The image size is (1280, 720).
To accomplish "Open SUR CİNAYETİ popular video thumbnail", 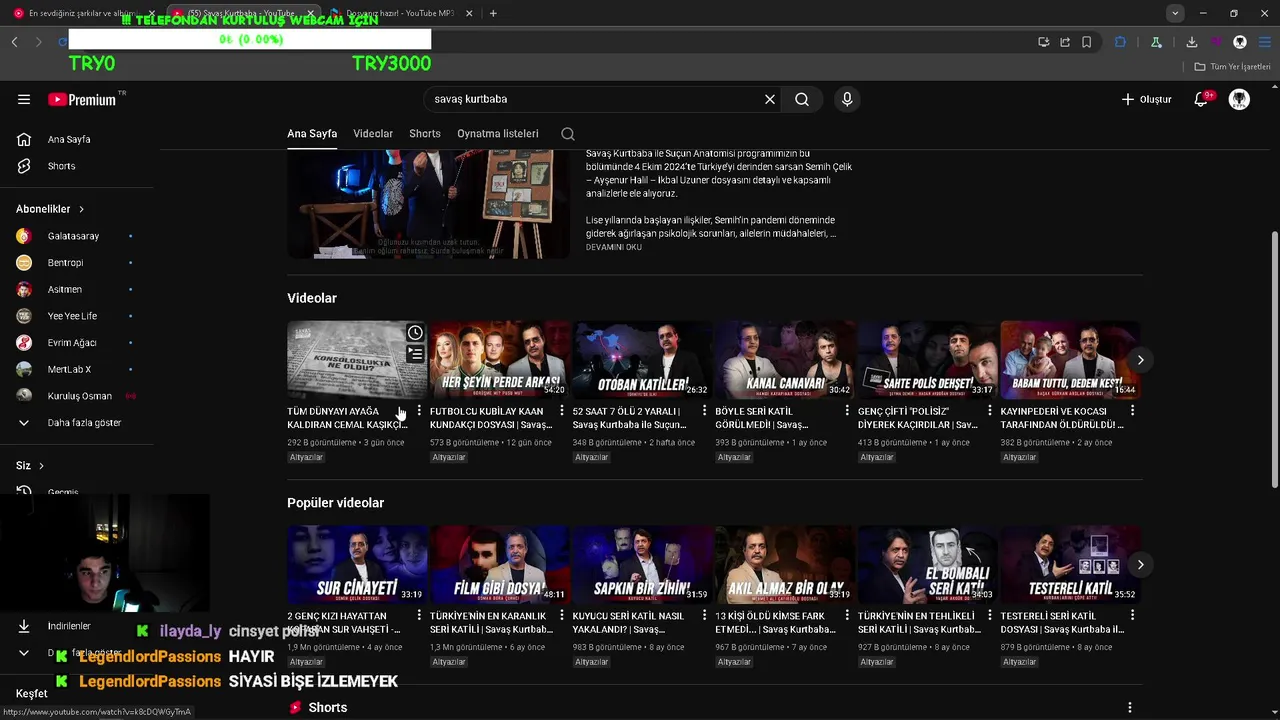I will tap(356, 565).
